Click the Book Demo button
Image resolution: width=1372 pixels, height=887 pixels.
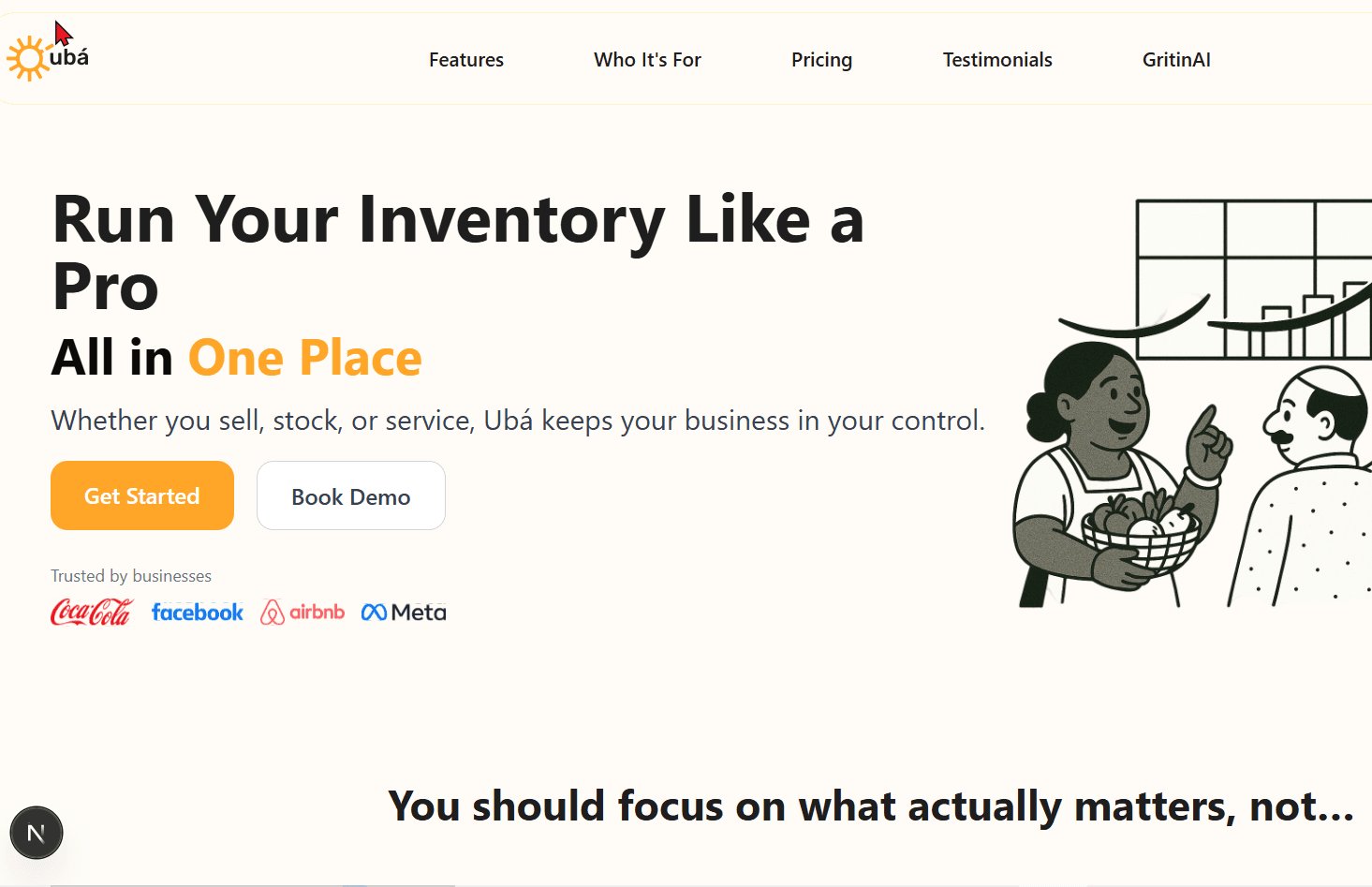351,496
